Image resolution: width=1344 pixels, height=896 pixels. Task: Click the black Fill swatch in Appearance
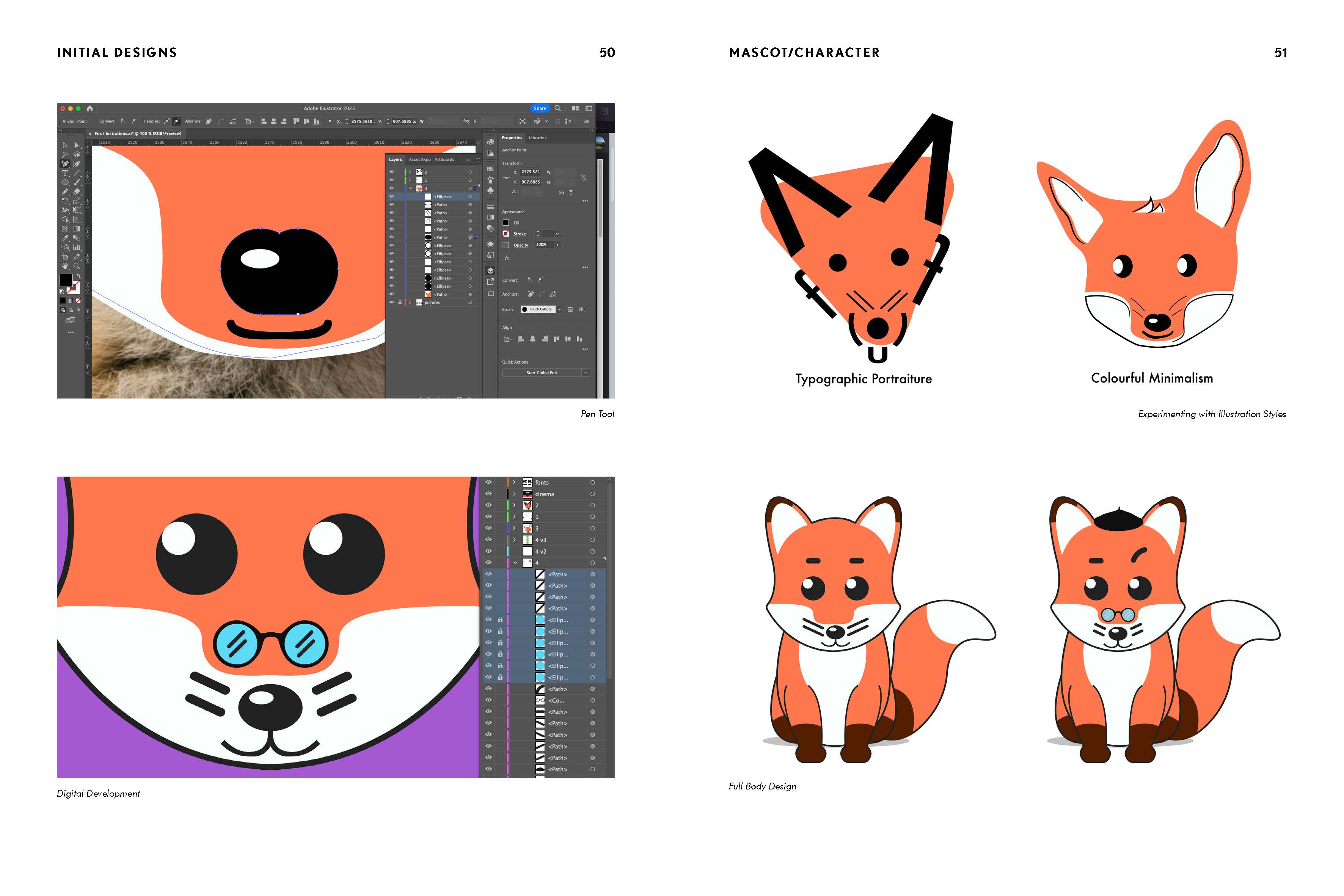(506, 223)
